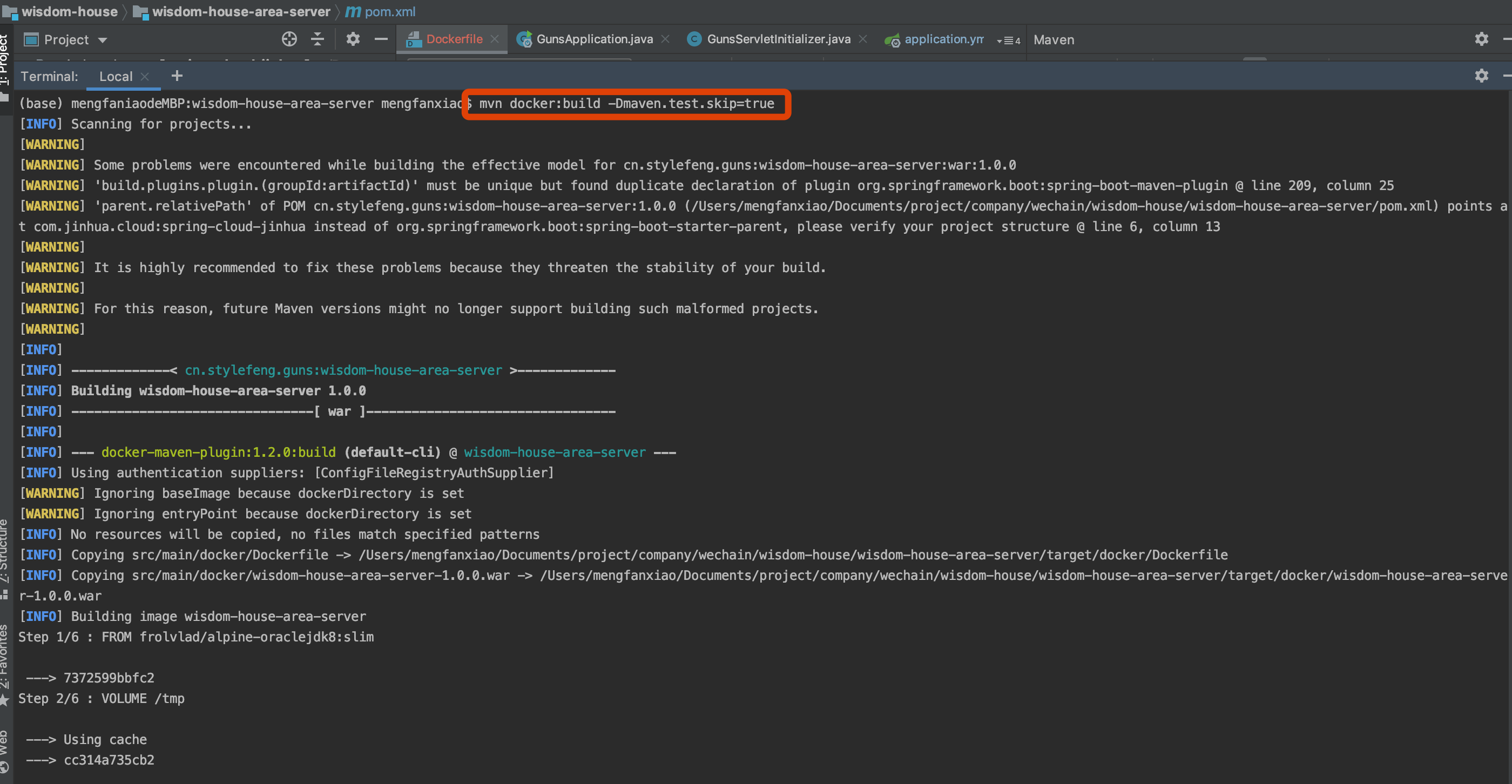1512x784 pixels.
Task: Add a new terminal session tab
Action: pyautogui.click(x=177, y=76)
